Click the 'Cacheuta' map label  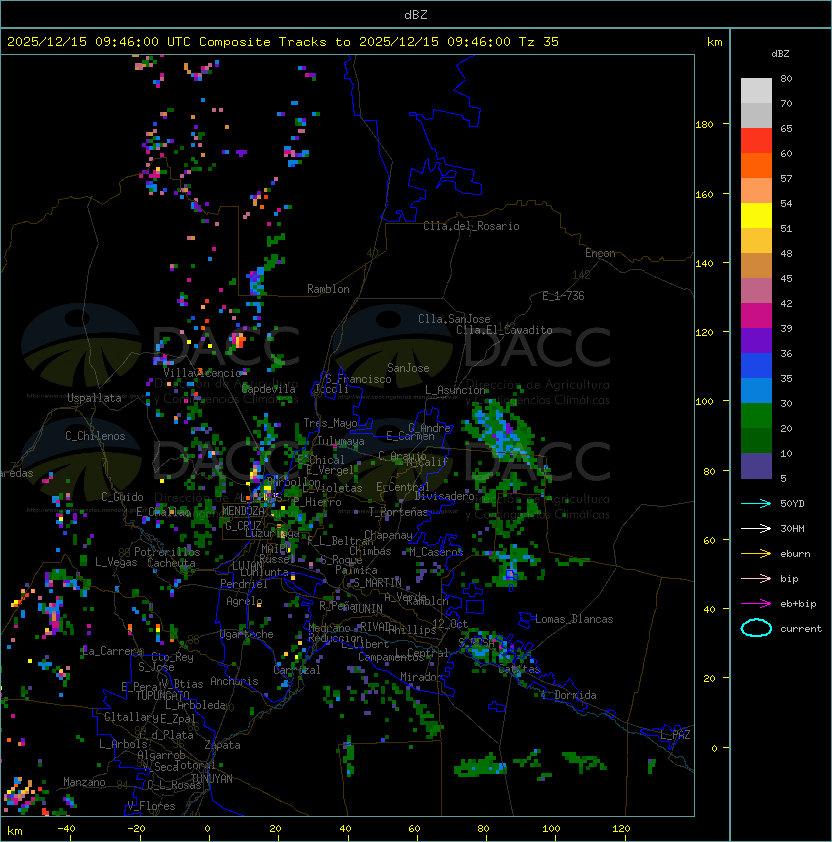(x=171, y=563)
